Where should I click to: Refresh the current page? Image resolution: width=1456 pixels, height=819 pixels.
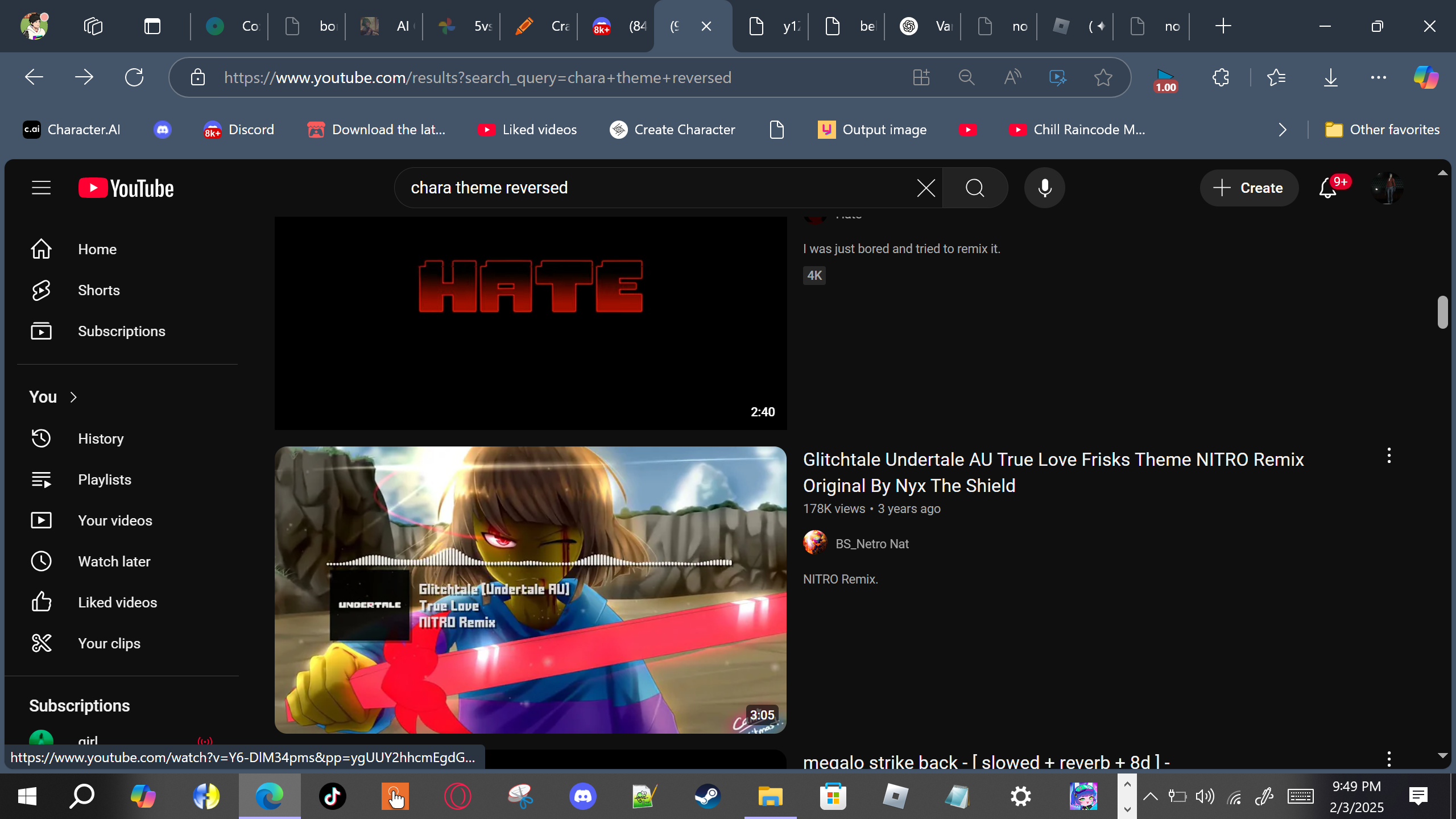tap(134, 77)
